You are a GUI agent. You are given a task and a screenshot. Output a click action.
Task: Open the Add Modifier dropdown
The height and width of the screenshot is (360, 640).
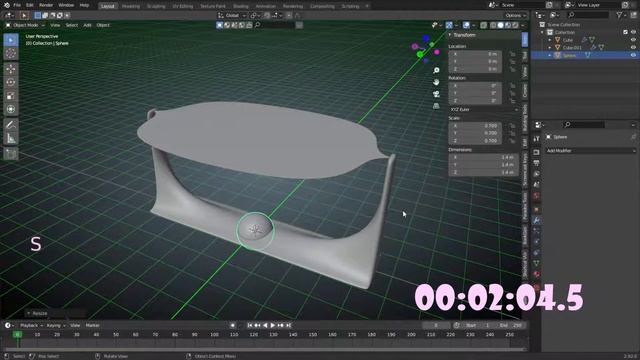591,151
